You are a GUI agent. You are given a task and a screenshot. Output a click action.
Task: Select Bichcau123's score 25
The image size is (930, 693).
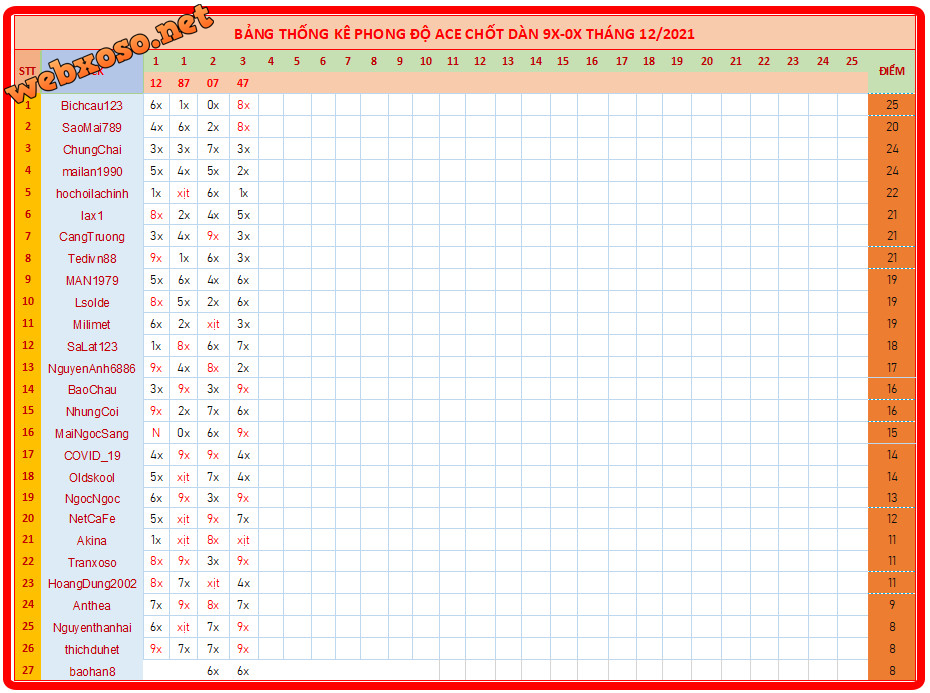(x=891, y=106)
